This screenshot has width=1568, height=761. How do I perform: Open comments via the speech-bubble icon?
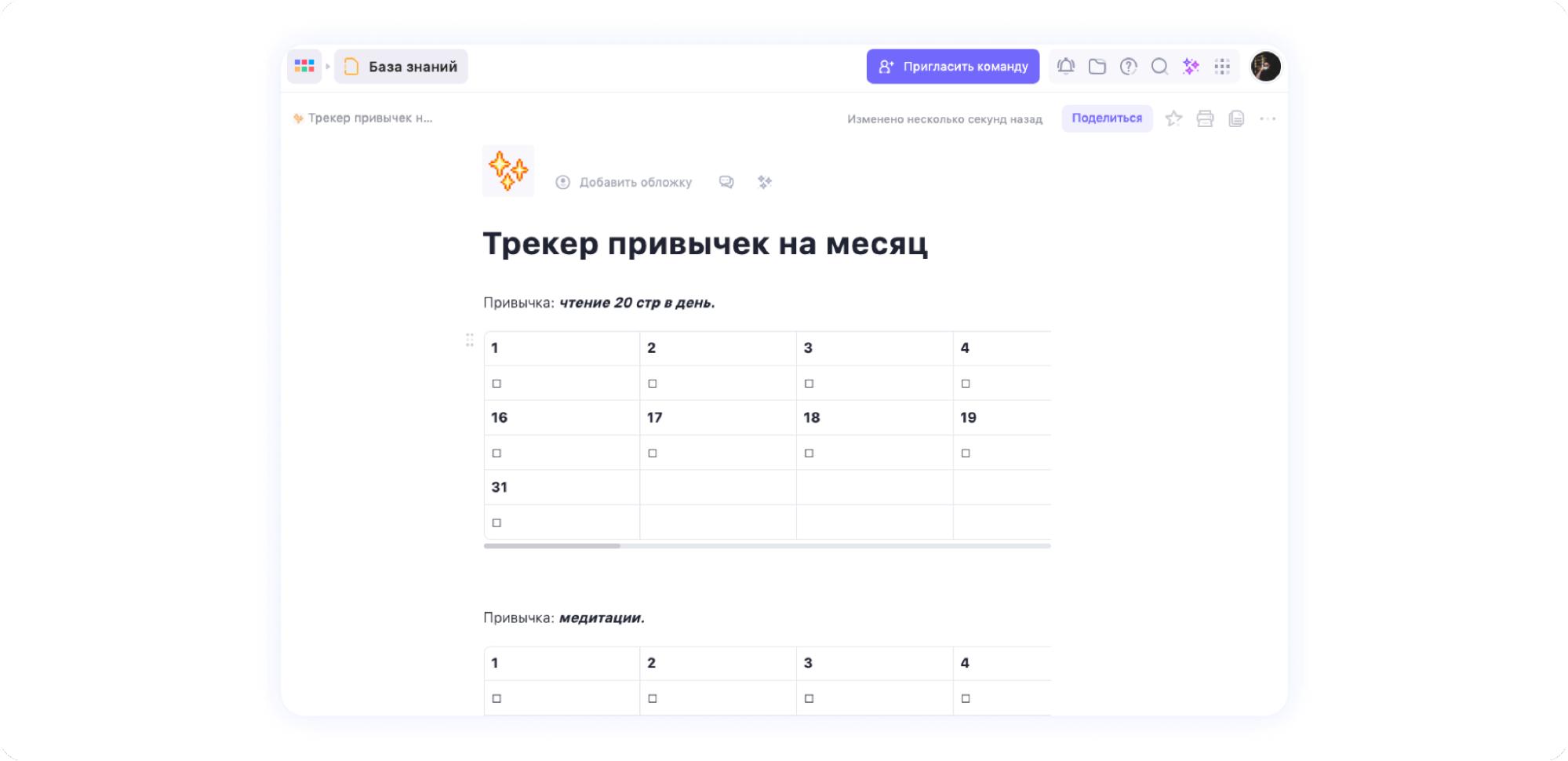726,181
